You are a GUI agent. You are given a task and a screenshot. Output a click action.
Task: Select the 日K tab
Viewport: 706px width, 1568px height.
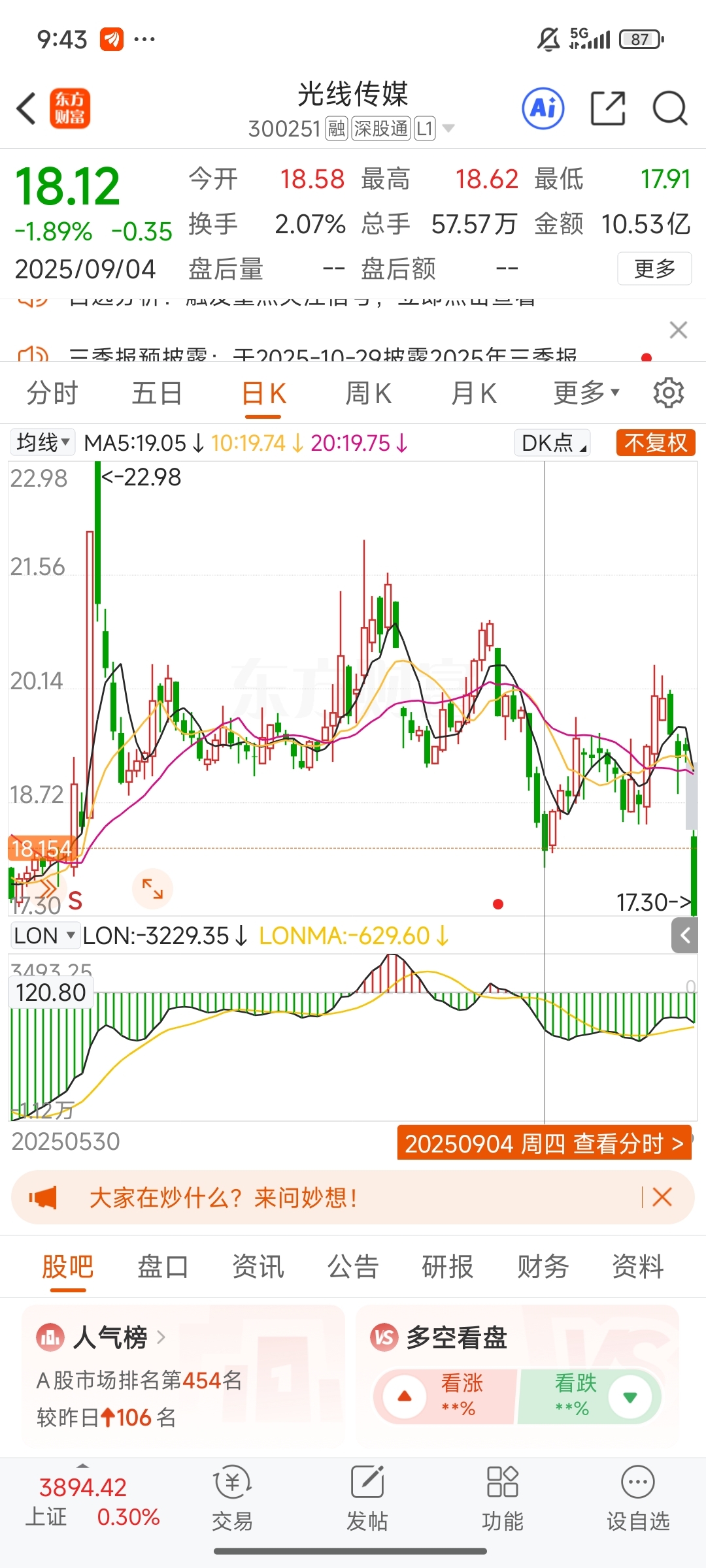tap(263, 393)
